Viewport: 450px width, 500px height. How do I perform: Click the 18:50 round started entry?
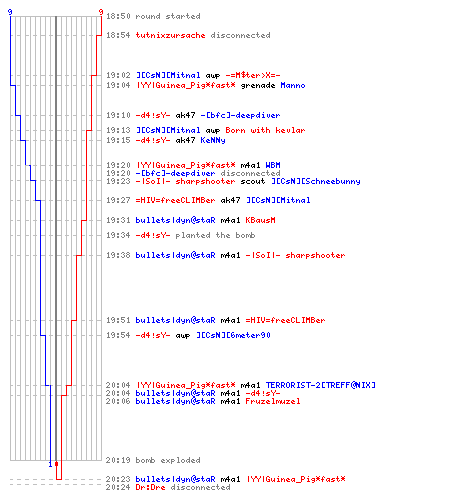click(x=153, y=16)
